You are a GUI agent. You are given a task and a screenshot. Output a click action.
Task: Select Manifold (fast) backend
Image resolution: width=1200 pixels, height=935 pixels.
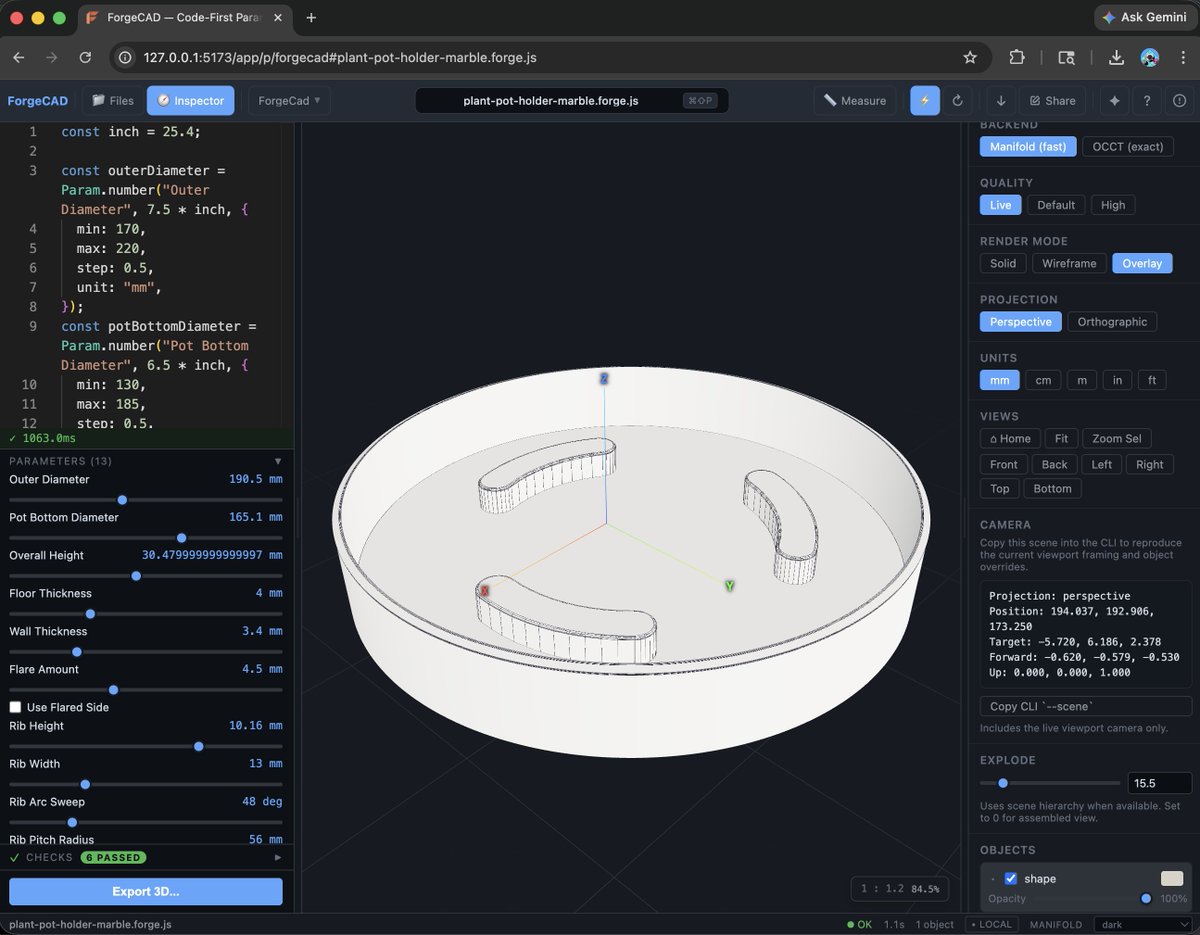1028,147
